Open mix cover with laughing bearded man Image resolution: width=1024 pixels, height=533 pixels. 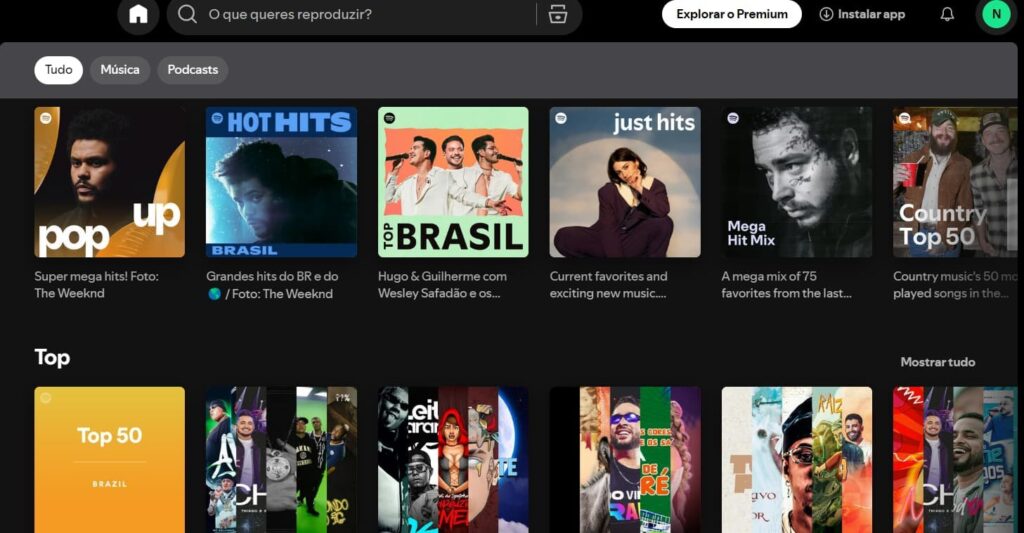pyautogui.click(x=955, y=460)
